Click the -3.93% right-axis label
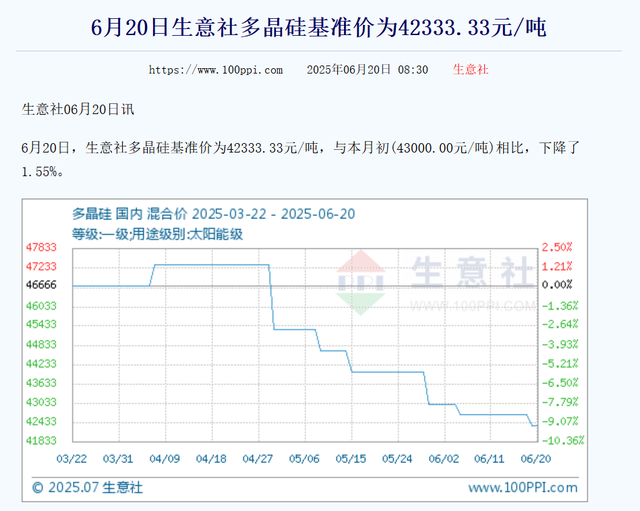Screen dimensions: 640x511 (x=560, y=344)
